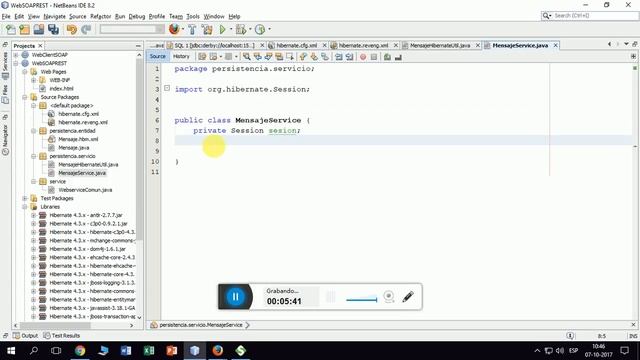The height and width of the screenshot is (360, 640).
Task: Collapse the WebSOAPREST project node
Action: coord(16,63)
